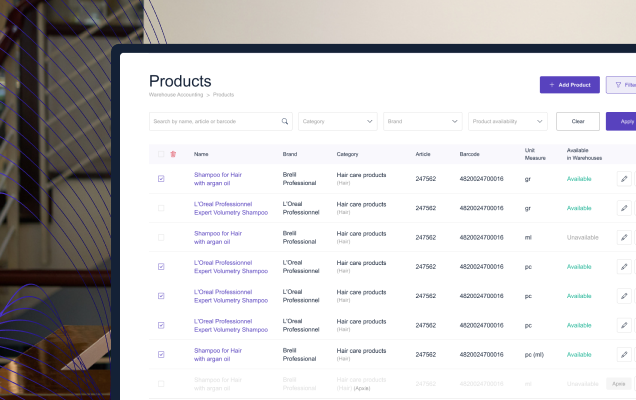Open Shampoo for Hair link in gr row
The height and width of the screenshot is (400, 636).
coord(218,179)
